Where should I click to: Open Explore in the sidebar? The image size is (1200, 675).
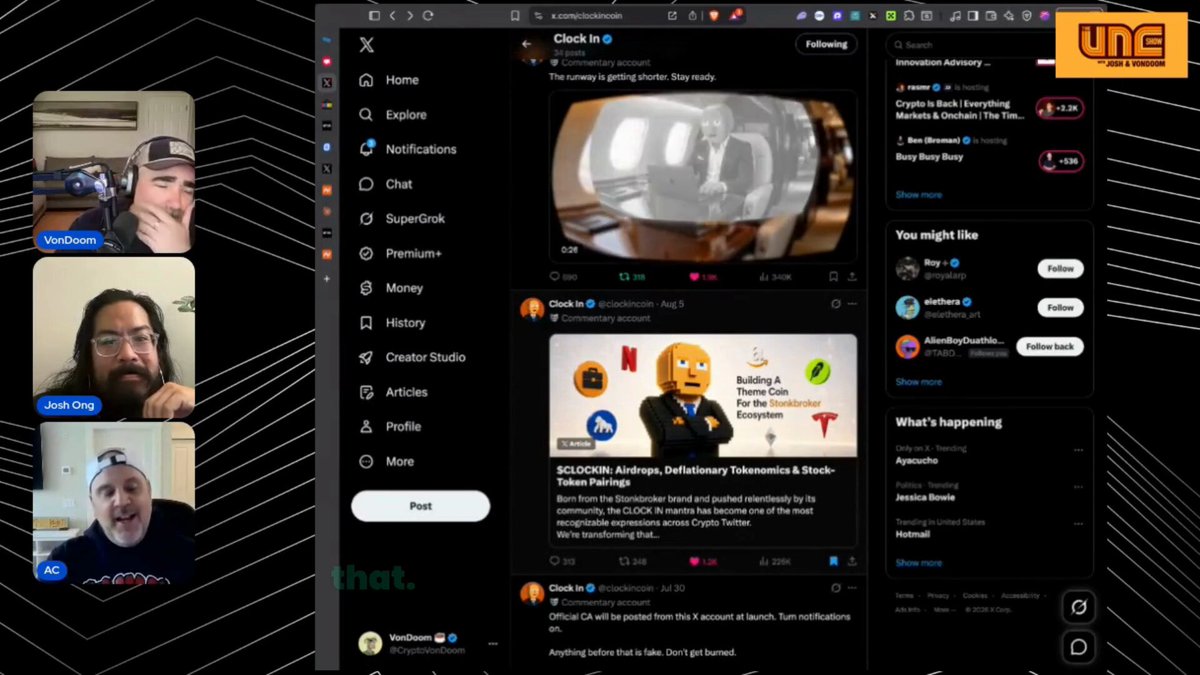point(393,115)
